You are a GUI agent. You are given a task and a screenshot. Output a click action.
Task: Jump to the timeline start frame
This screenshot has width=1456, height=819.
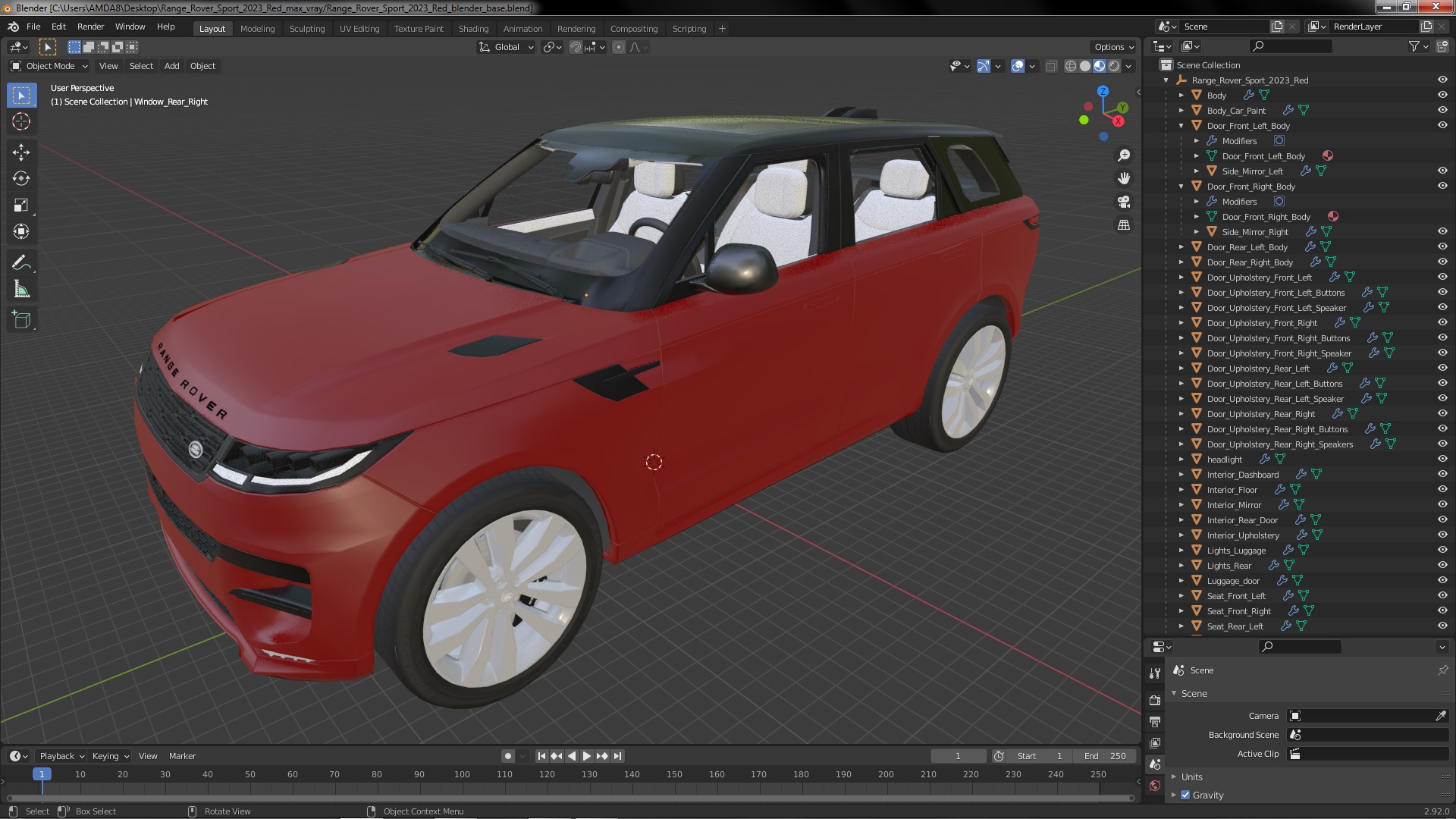(x=541, y=756)
